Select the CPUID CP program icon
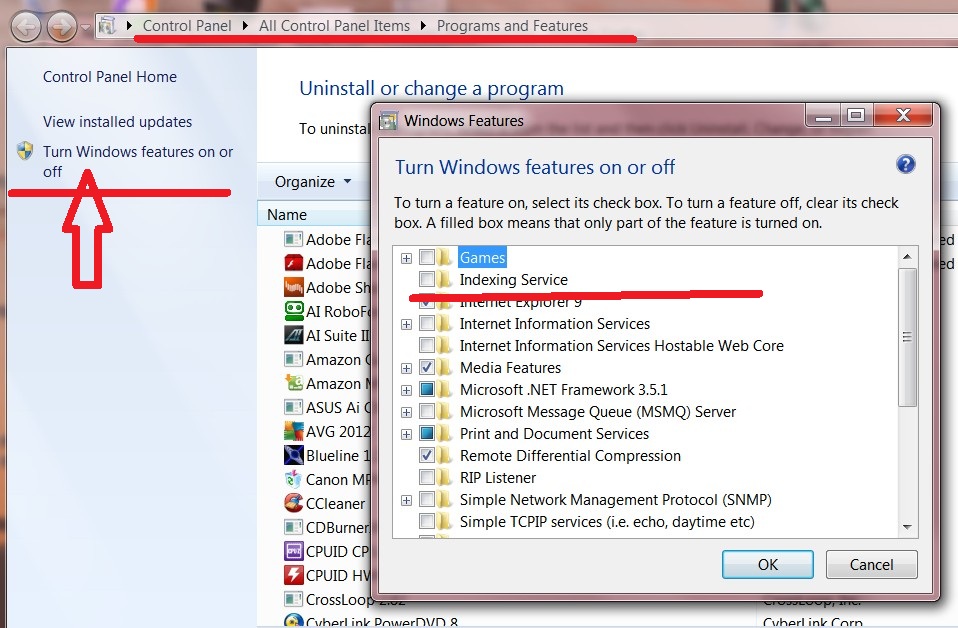Viewport: 958px width, 628px height. coord(294,551)
